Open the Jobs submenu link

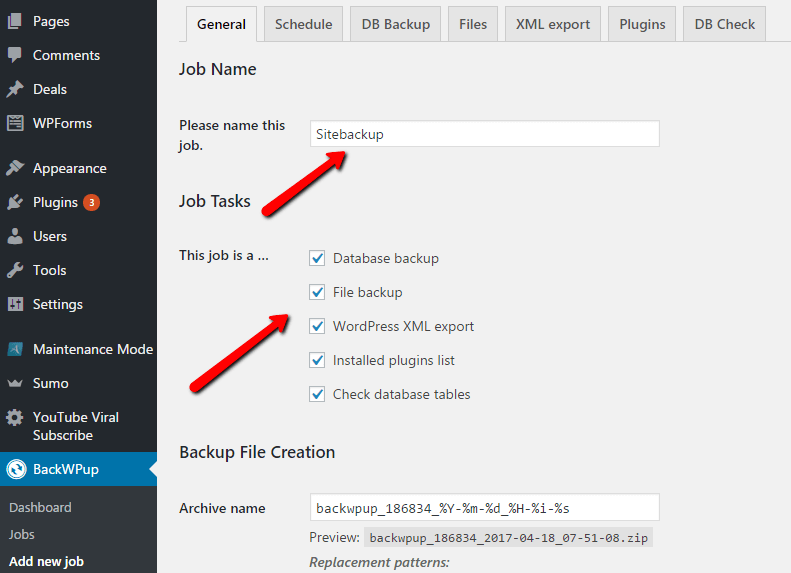[22, 534]
